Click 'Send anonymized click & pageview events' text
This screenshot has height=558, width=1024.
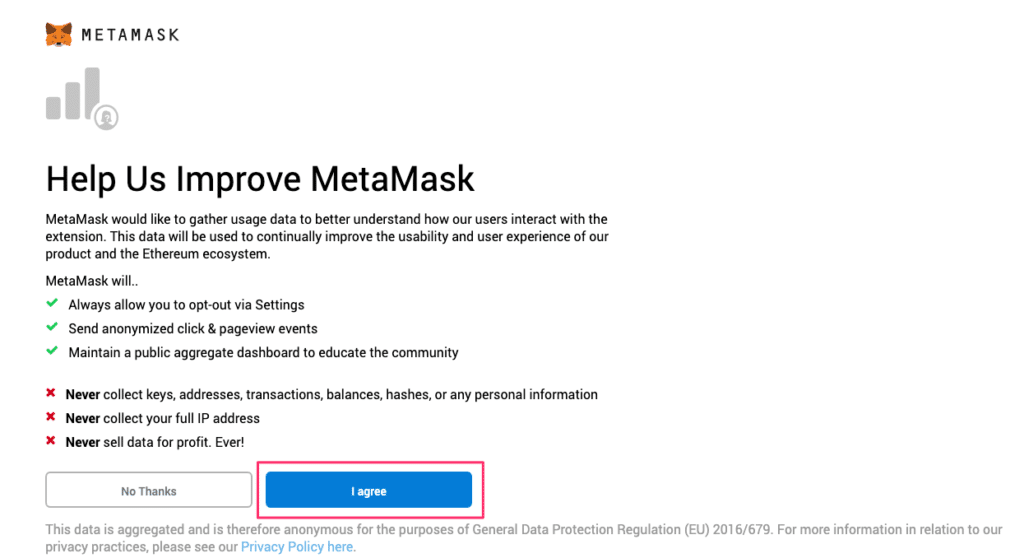(x=193, y=328)
